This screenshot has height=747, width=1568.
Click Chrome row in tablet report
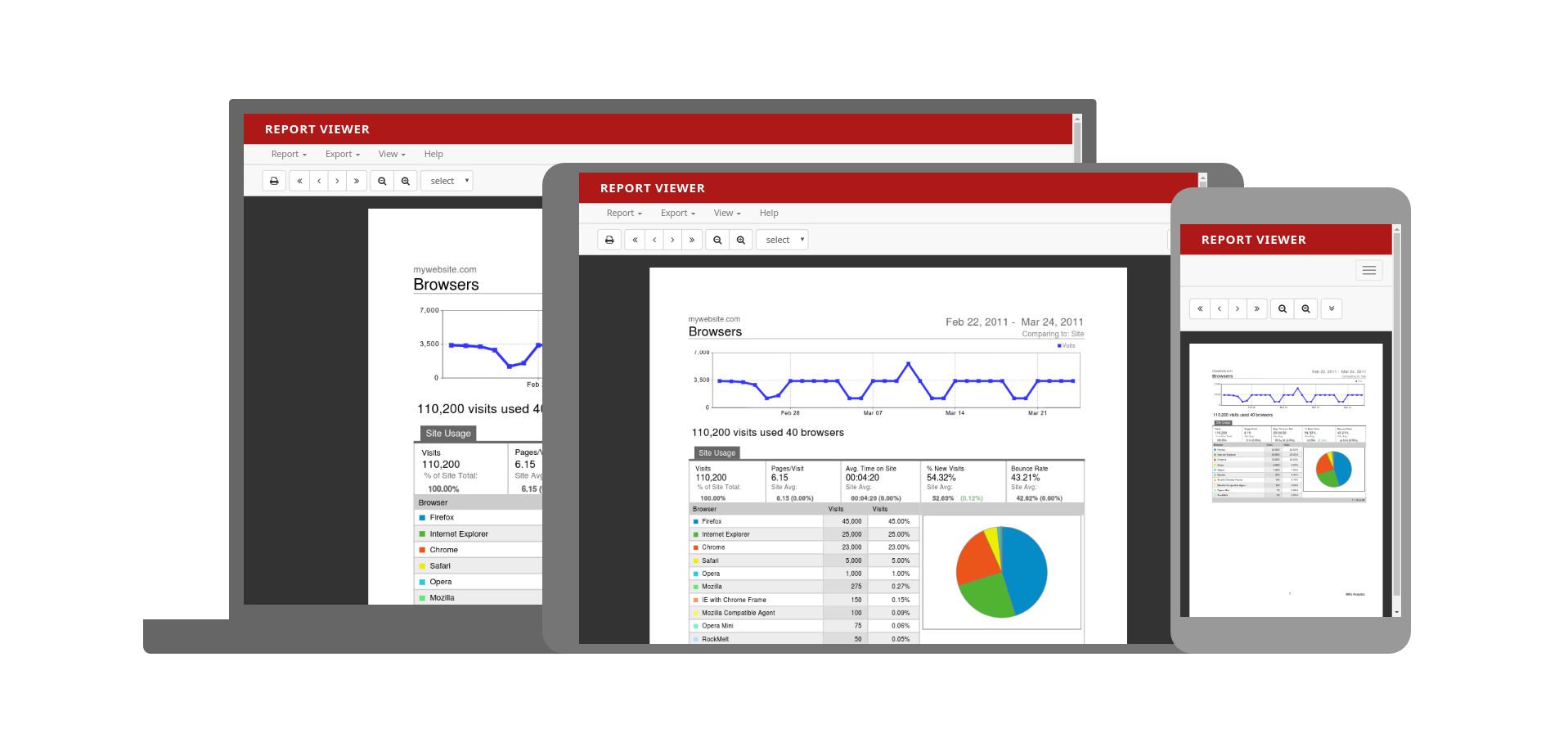pyautogui.click(x=804, y=547)
